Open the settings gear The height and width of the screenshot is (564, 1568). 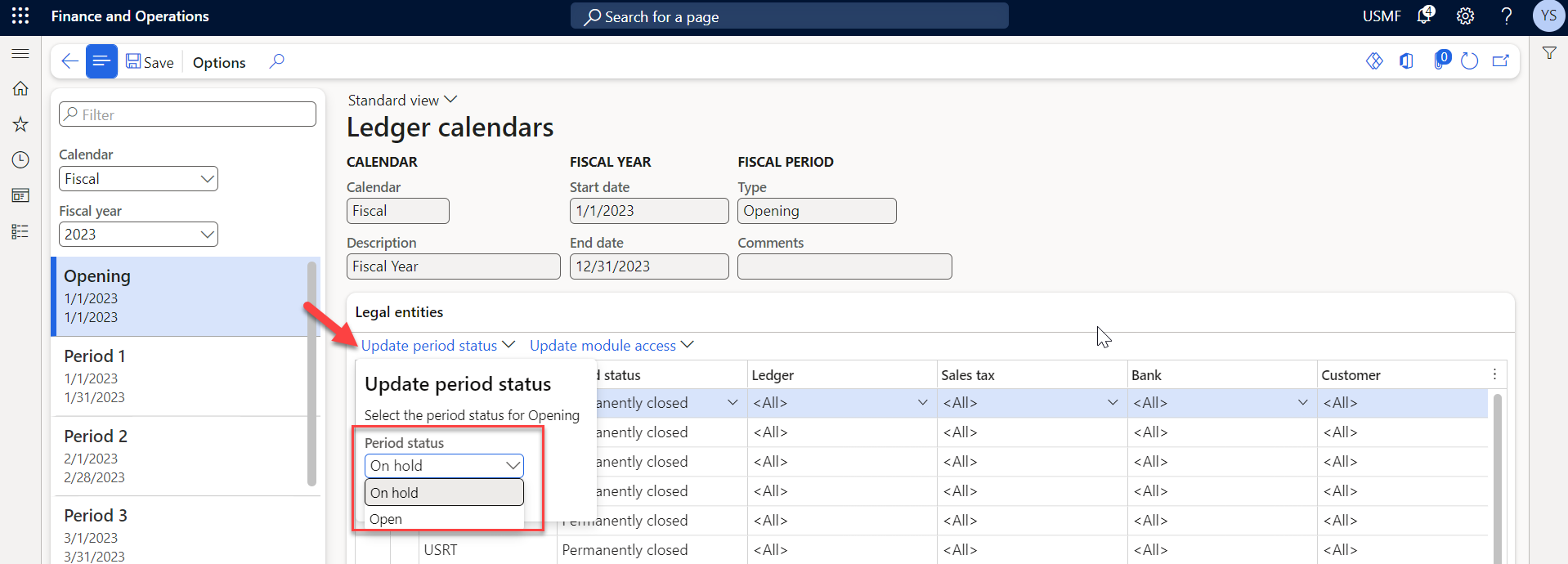click(x=1465, y=16)
